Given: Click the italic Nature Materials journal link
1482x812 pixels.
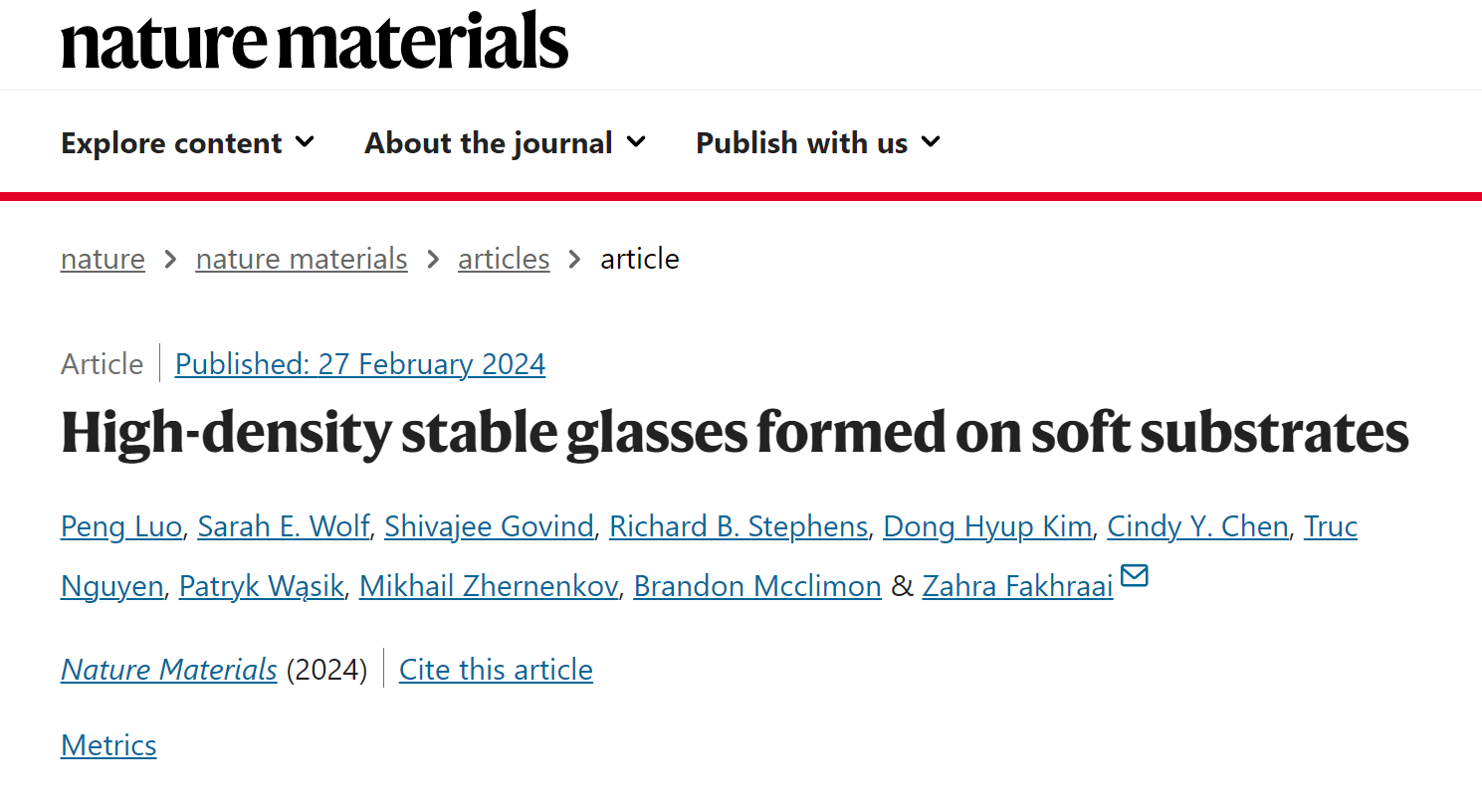Looking at the screenshot, I should [x=169, y=670].
